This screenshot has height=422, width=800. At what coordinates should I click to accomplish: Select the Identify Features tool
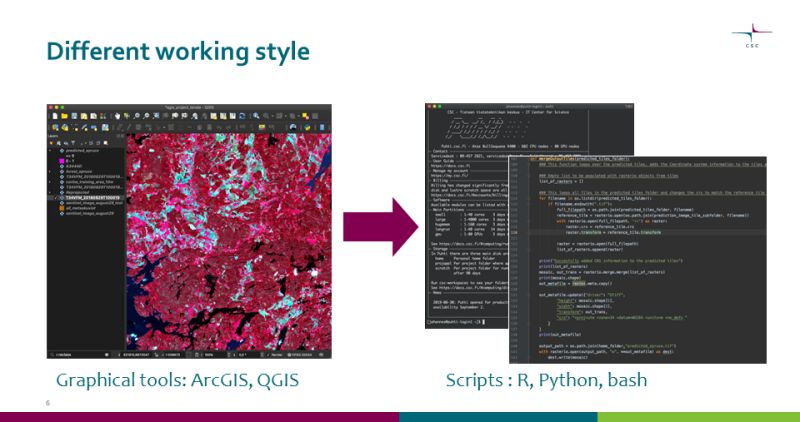pyautogui.click(x=256, y=116)
